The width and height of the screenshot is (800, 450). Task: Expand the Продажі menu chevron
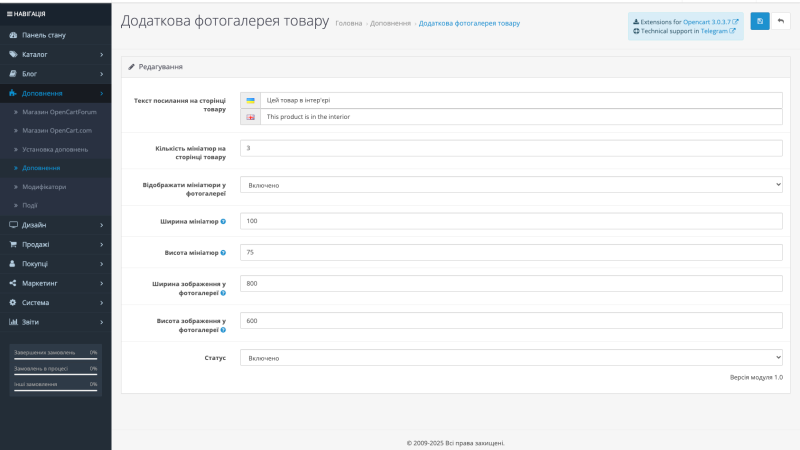pyautogui.click(x=102, y=245)
